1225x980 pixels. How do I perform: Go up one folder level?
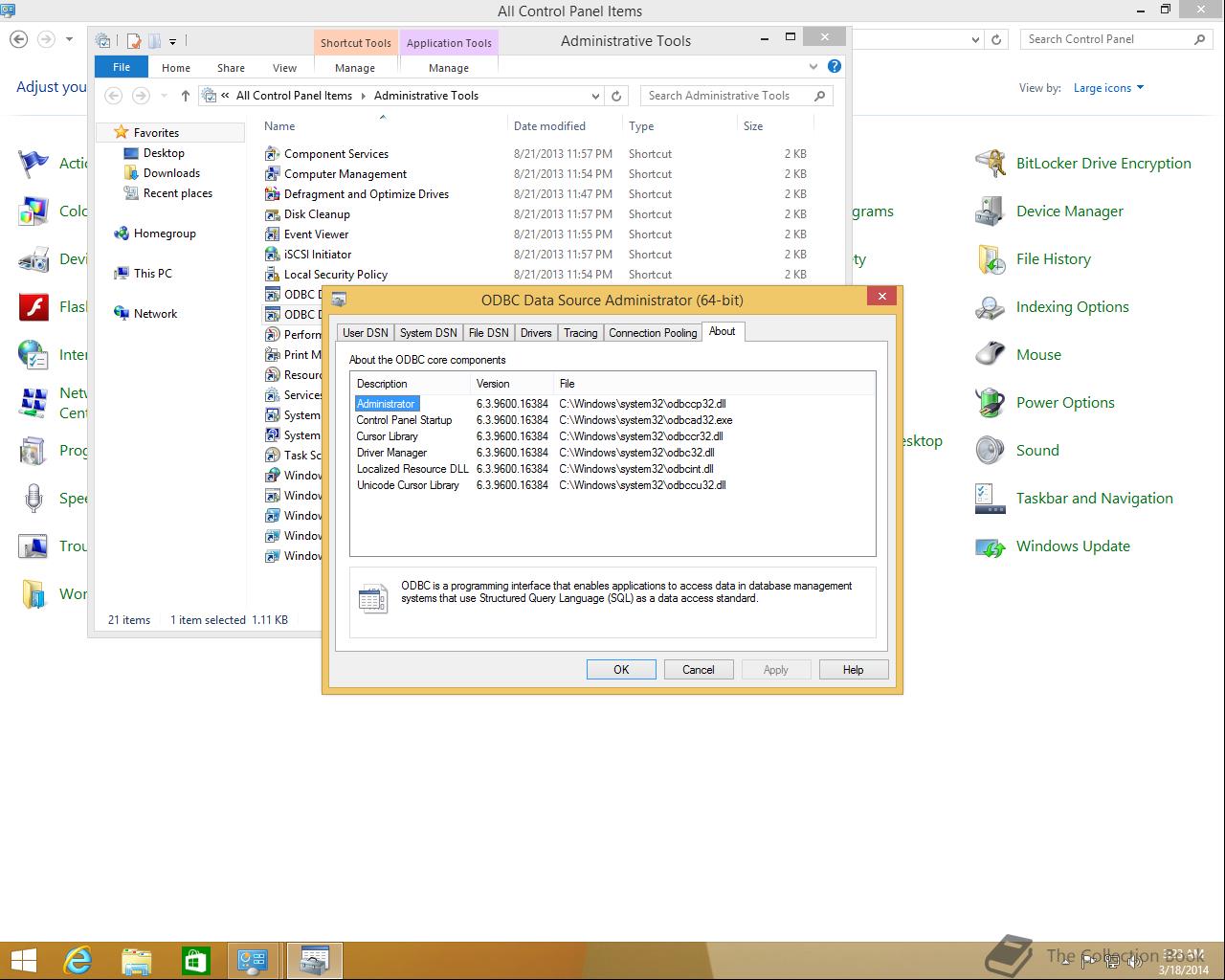pyautogui.click(x=185, y=96)
